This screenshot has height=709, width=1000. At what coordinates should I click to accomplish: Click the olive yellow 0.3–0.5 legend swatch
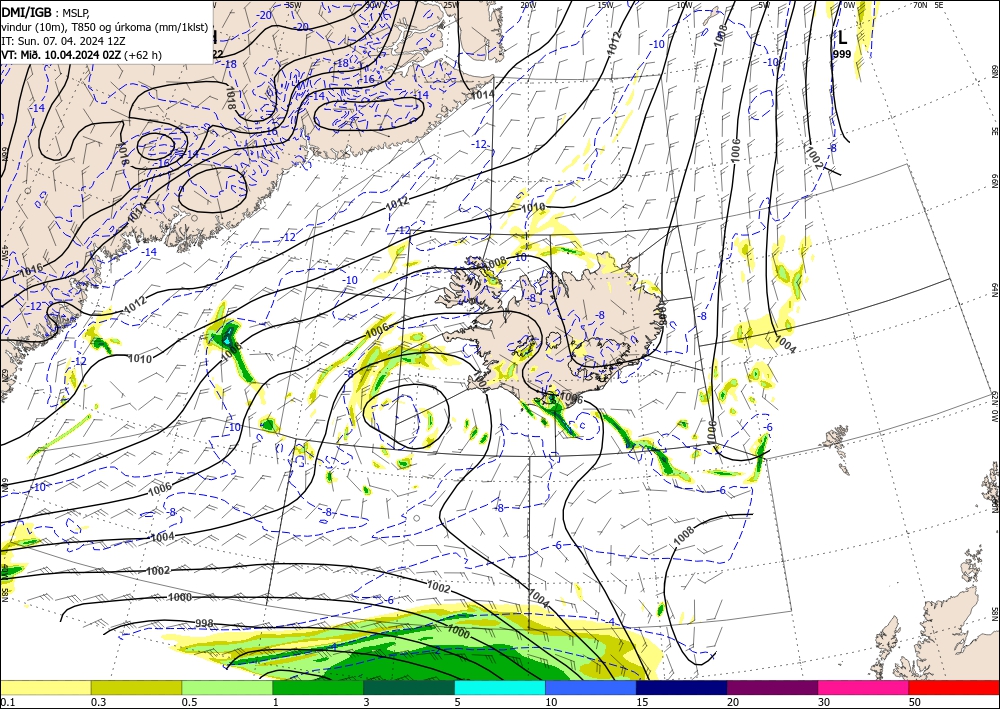(x=136, y=688)
